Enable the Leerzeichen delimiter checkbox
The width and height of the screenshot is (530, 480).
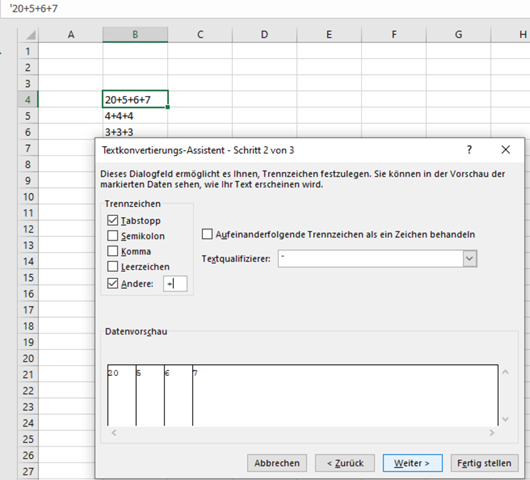pos(113,267)
